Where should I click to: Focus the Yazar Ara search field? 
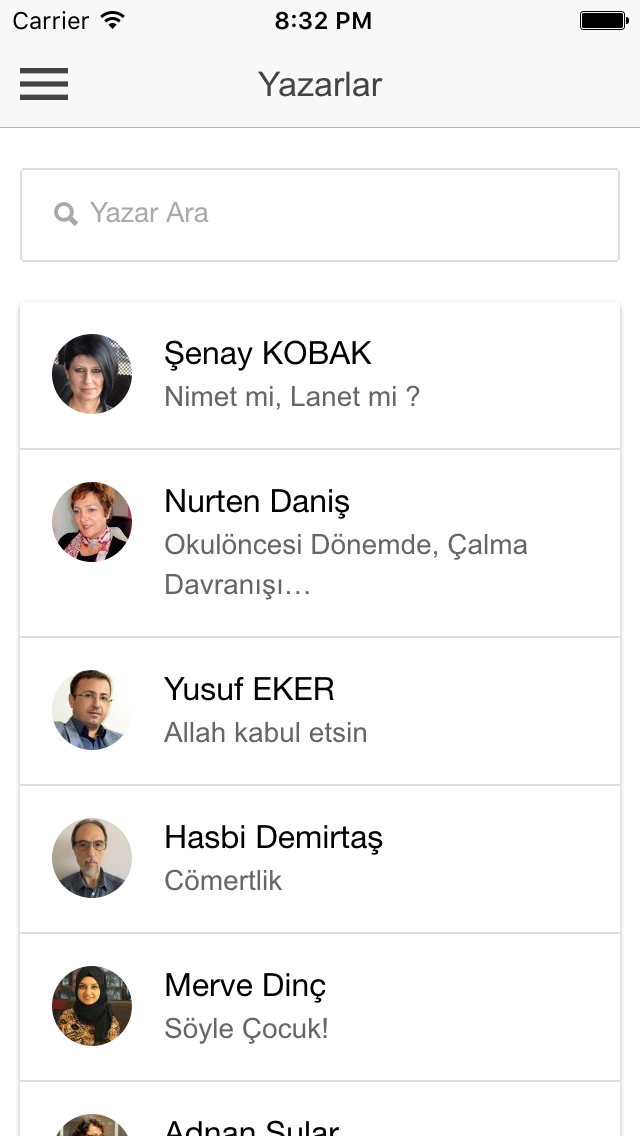pos(320,214)
